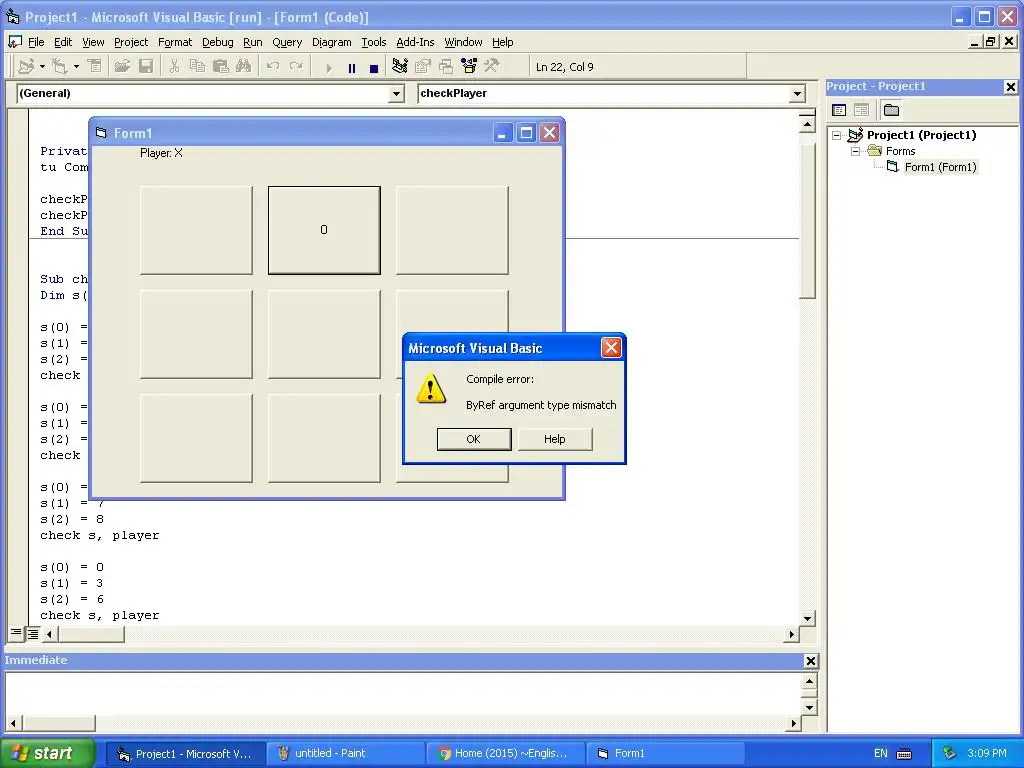The height and width of the screenshot is (768, 1024).
Task: Click the Find binoculars icon
Action: point(244,66)
